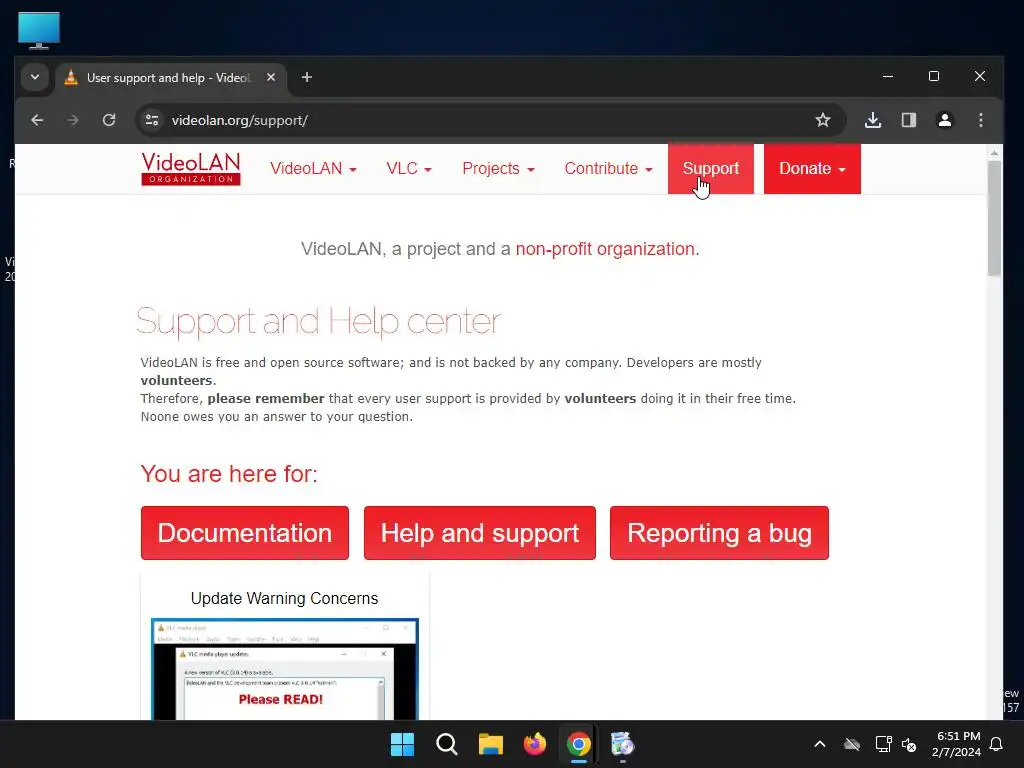Expand the VideoLAN nav dropdown
The height and width of the screenshot is (768, 1024).
click(x=313, y=168)
